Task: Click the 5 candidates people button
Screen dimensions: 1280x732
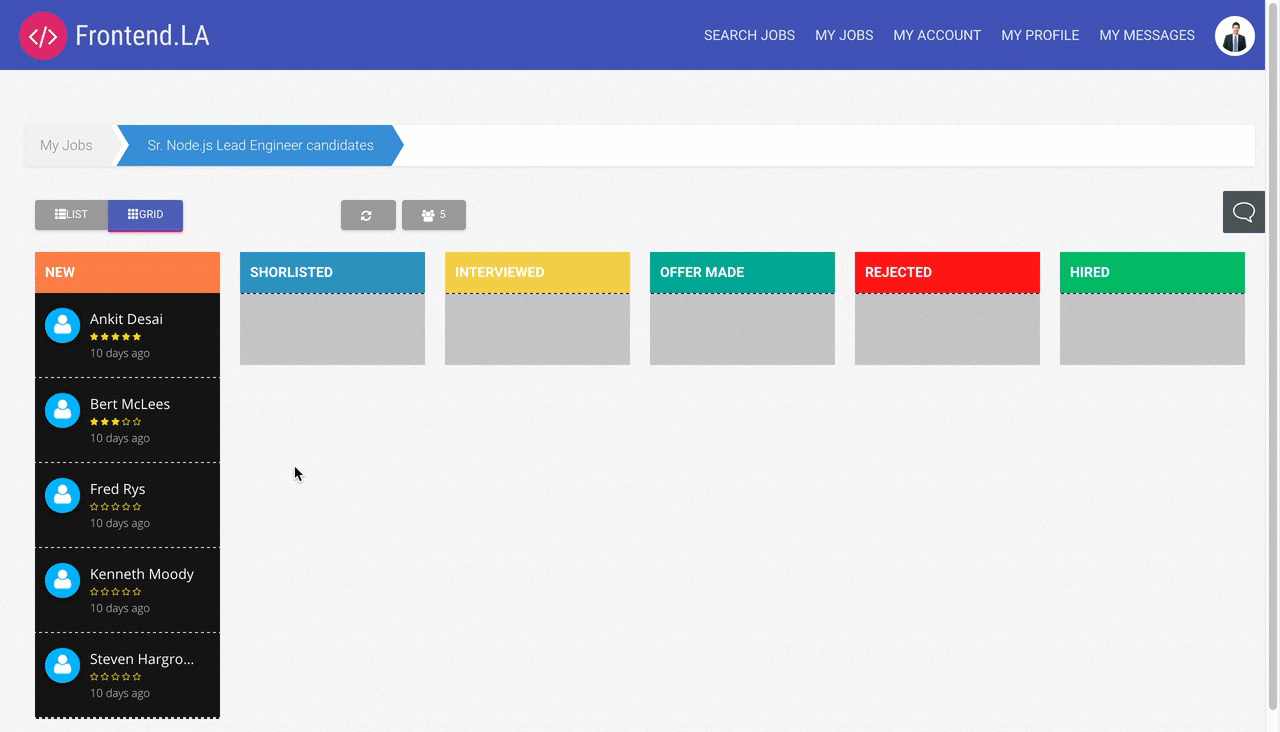Action: [434, 215]
